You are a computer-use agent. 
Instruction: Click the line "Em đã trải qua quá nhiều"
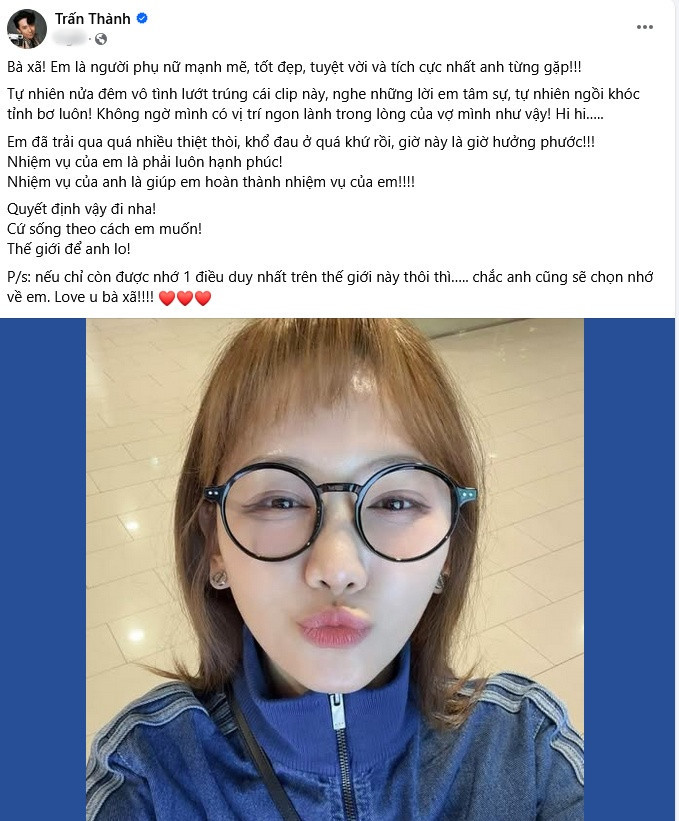point(301,142)
